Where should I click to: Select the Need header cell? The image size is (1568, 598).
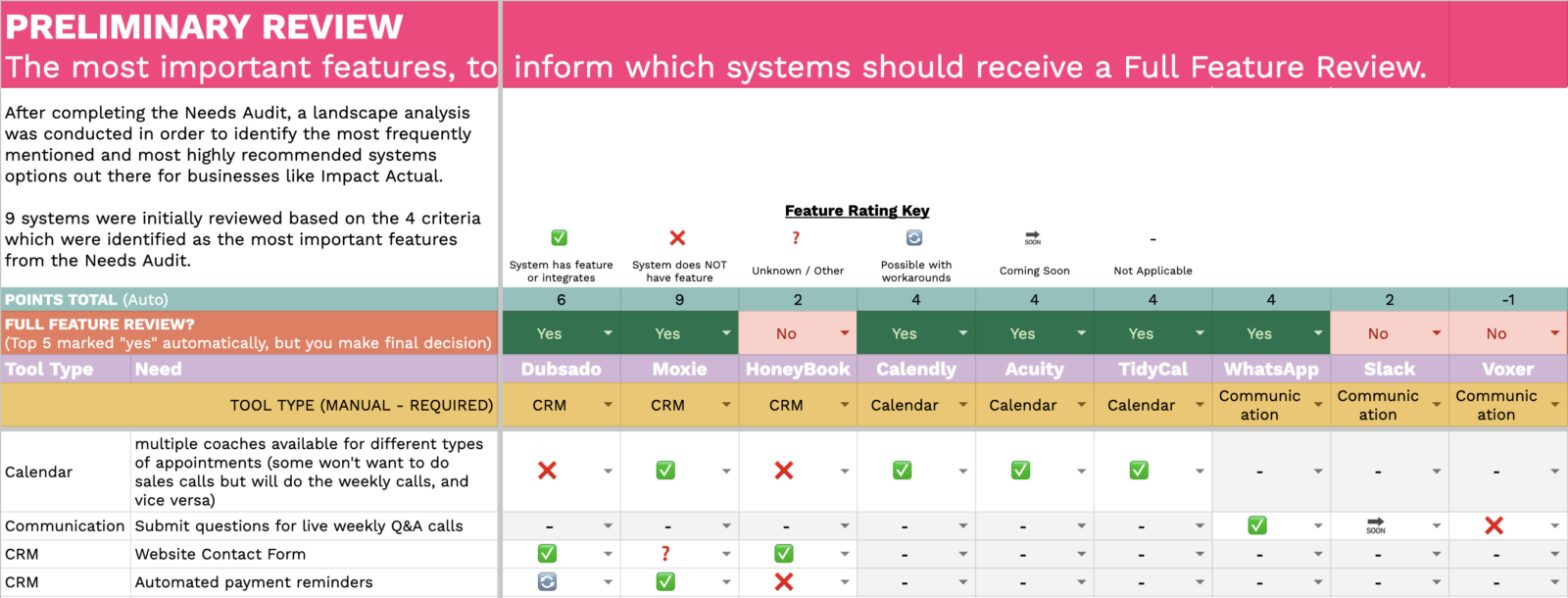tap(315, 370)
